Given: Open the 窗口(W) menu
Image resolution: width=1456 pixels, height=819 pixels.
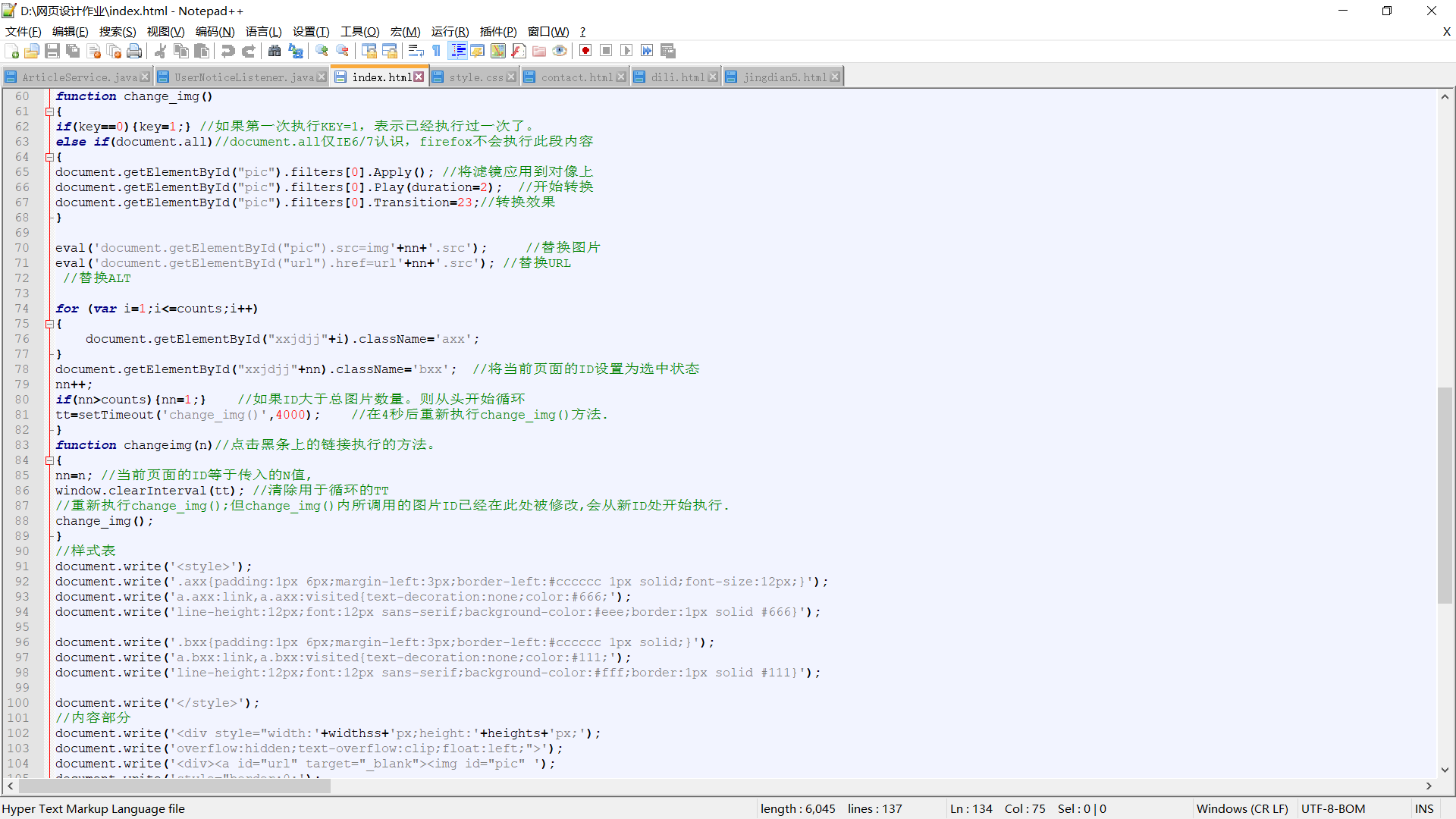Looking at the screenshot, I should tap(548, 32).
